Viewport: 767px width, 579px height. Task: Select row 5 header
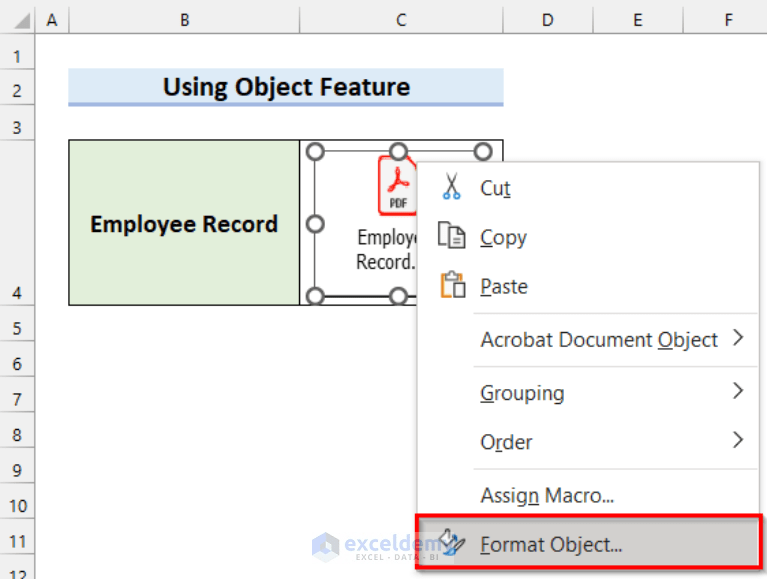pos(17,324)
